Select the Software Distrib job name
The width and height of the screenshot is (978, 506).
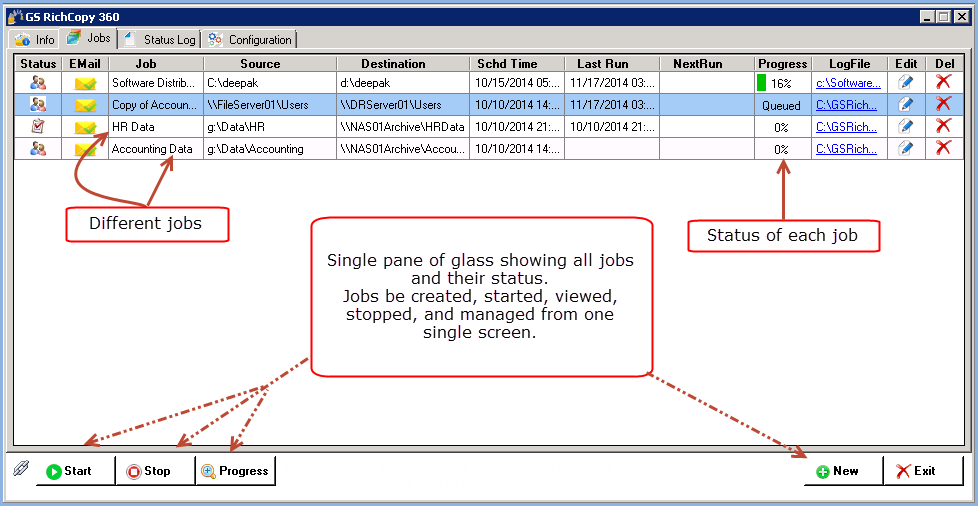coord(156,83)
